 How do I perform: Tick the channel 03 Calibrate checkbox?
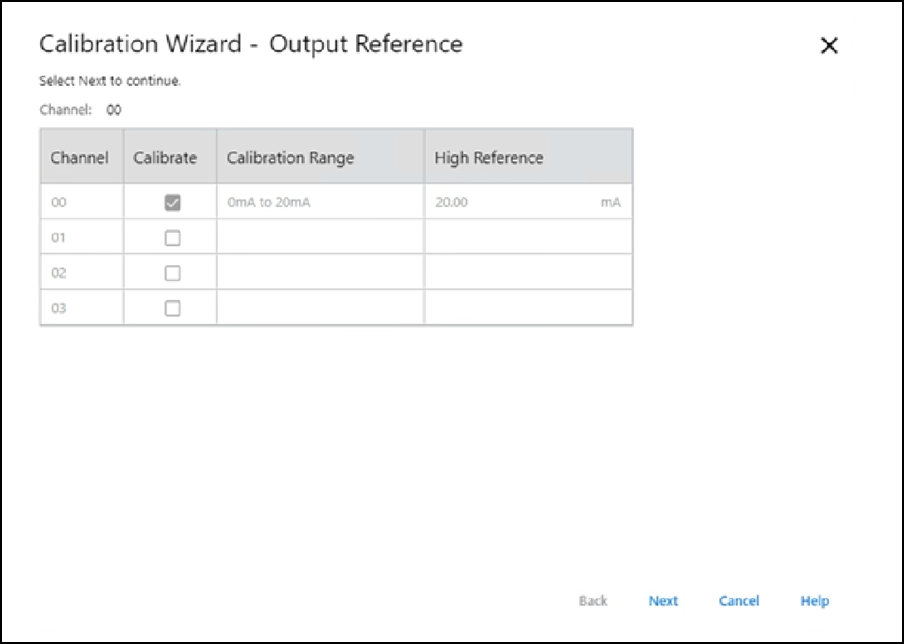(x=172, y=308)
